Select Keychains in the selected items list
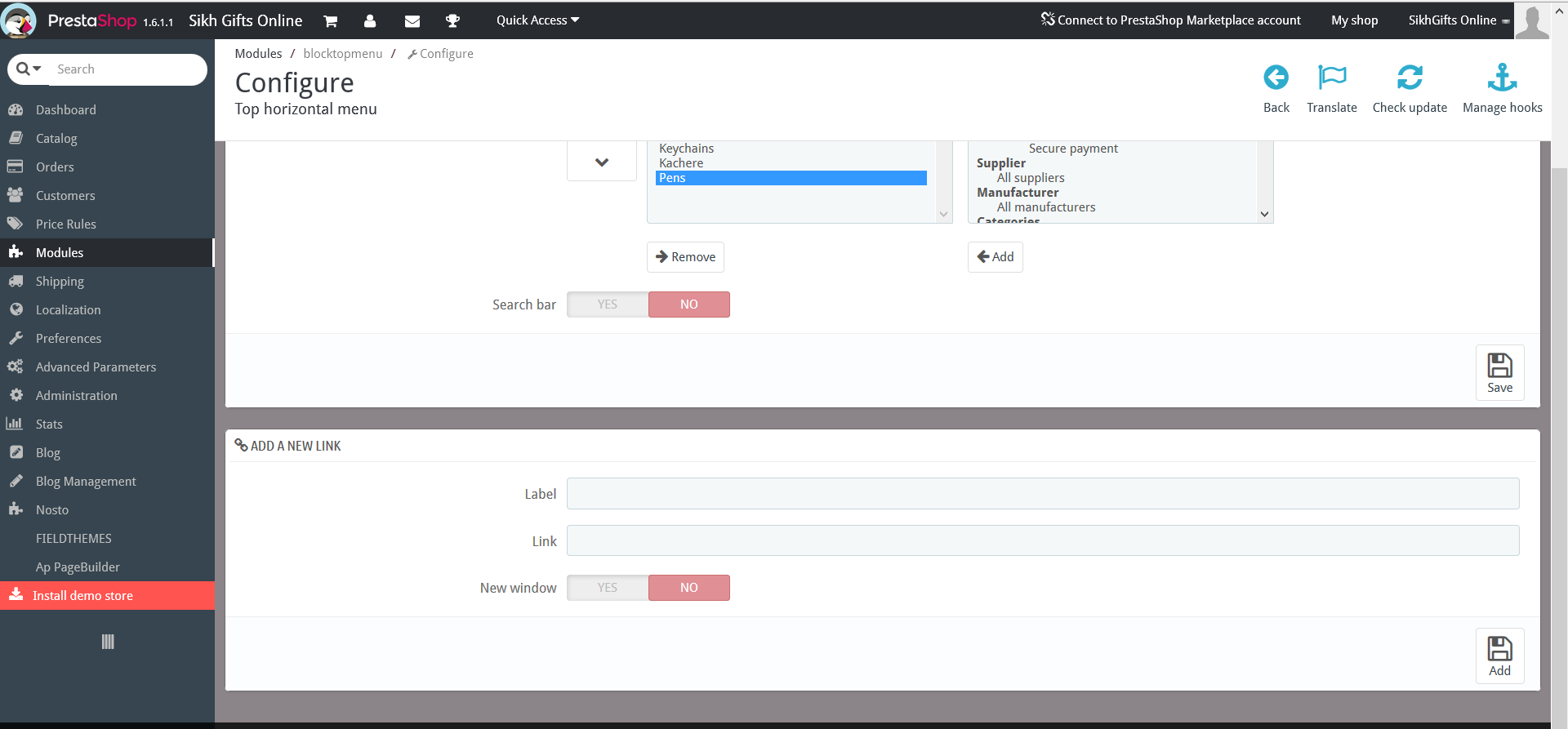 (686, 149)
